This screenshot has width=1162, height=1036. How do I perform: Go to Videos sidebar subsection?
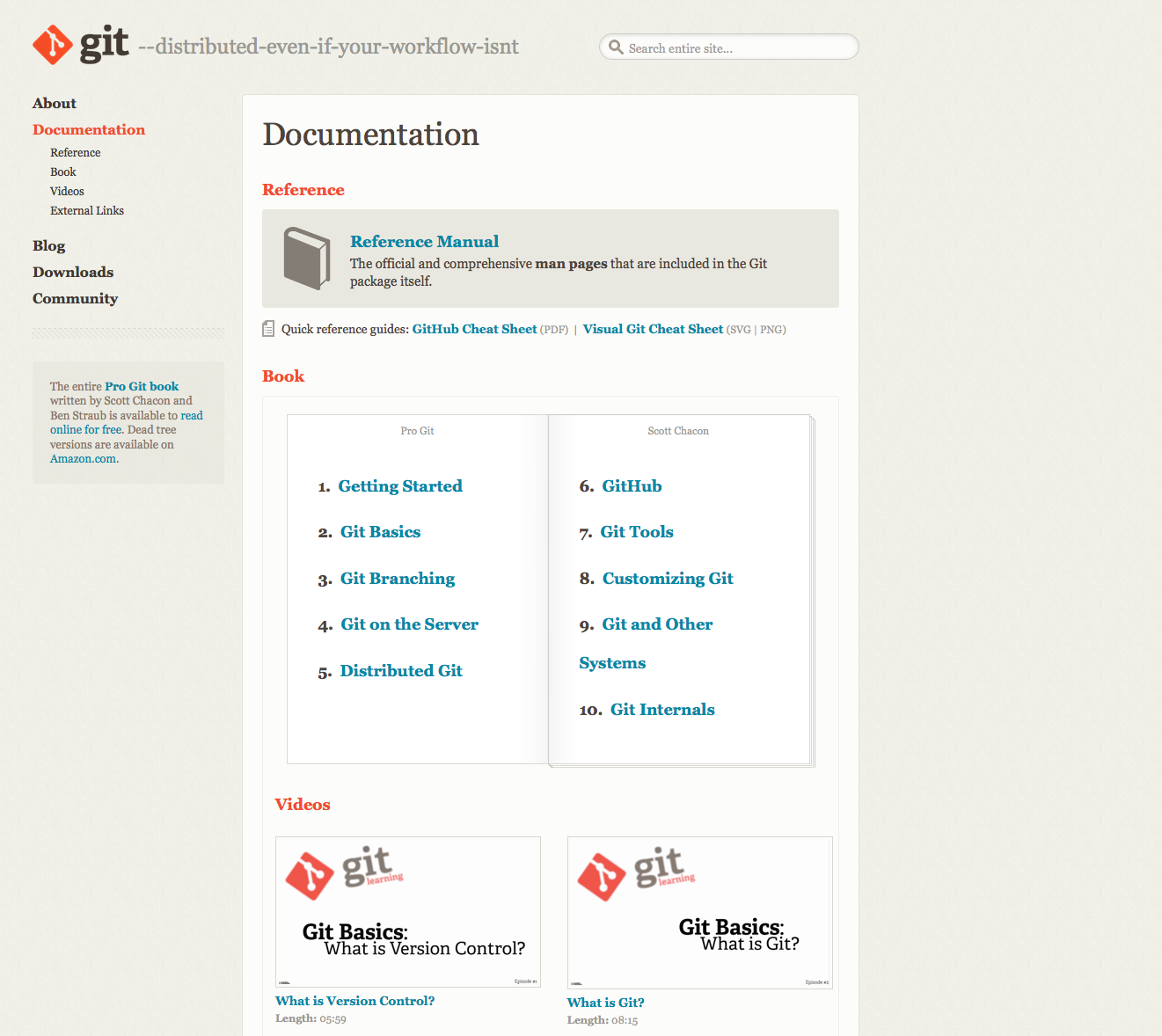coord(67,192)
